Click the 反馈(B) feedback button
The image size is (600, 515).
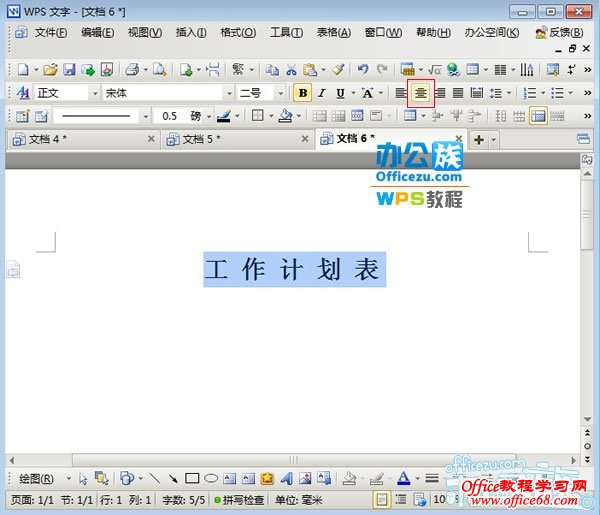point(559,33)
